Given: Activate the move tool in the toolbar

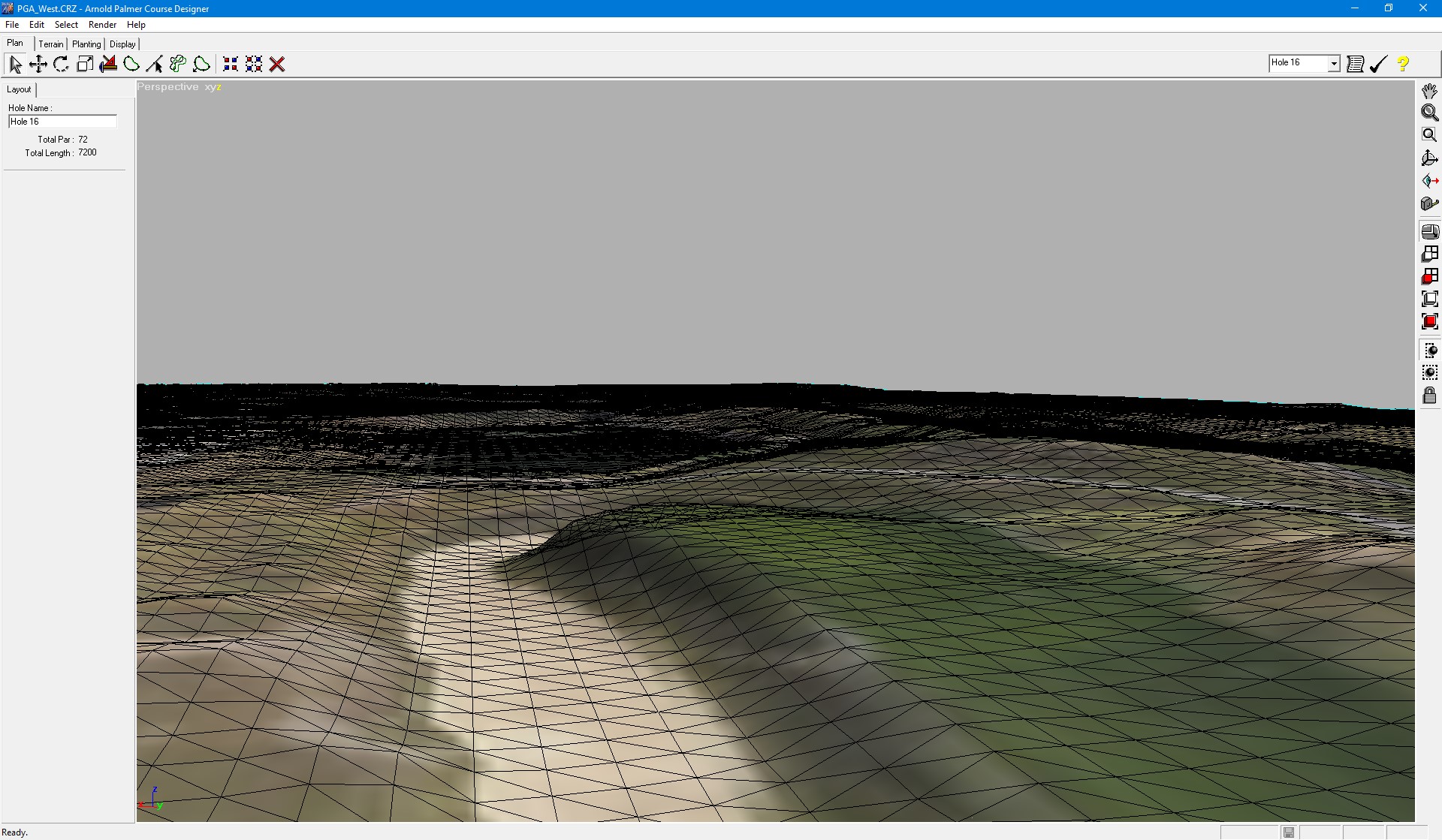Looking at the screenshot, I should [x=38, y=64].
